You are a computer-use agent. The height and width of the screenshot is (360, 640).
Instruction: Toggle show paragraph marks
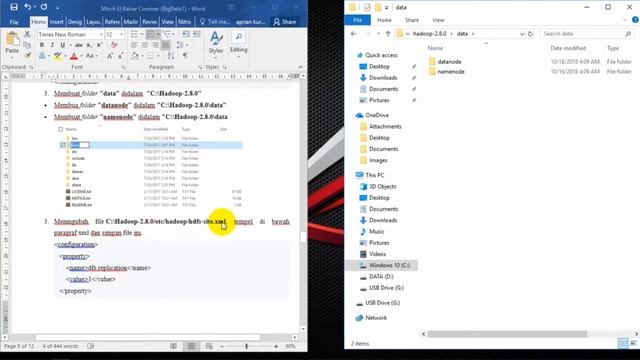pos(185,56)
